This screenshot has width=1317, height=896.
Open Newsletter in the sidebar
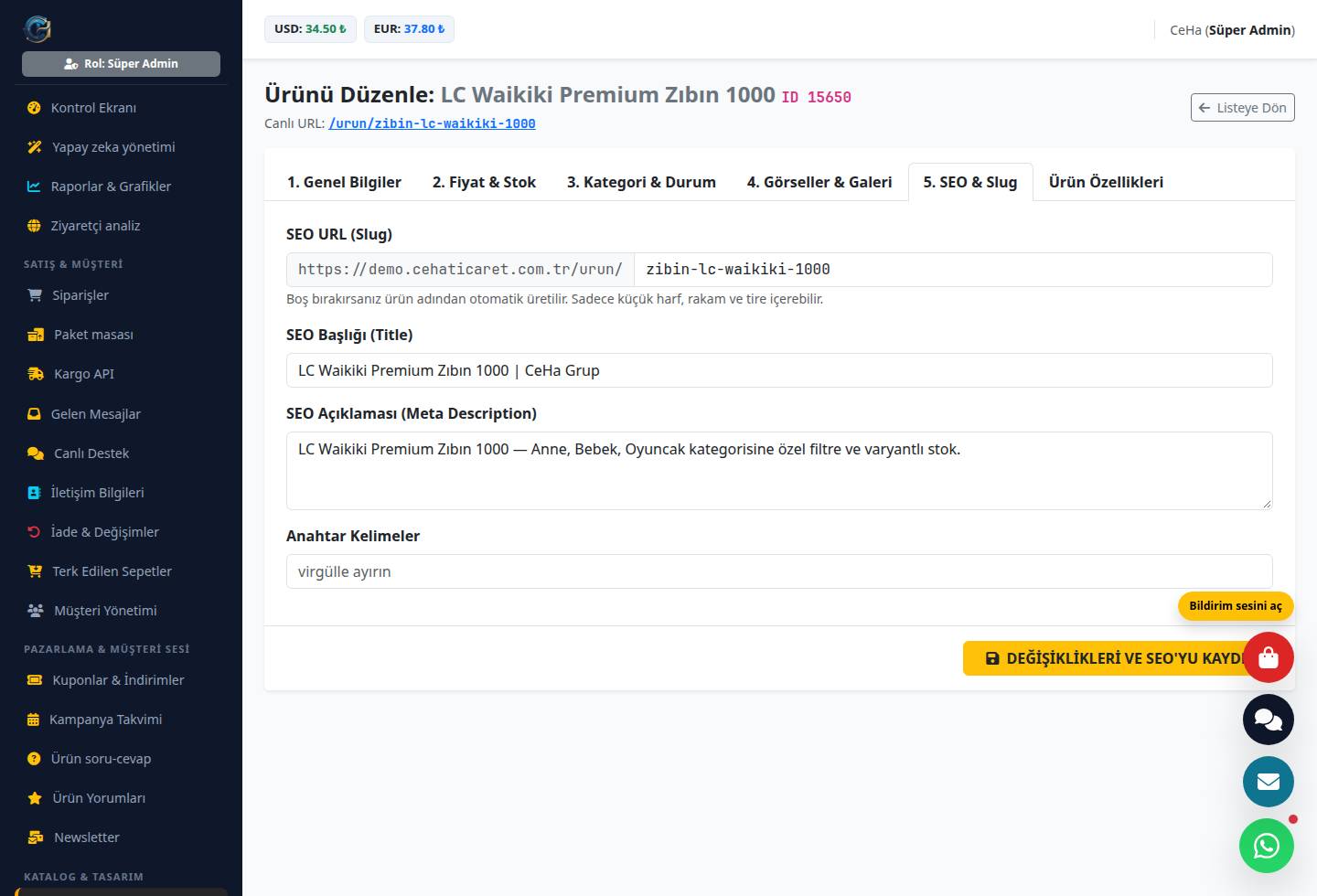pyautogui.click(x=121, y=837)
